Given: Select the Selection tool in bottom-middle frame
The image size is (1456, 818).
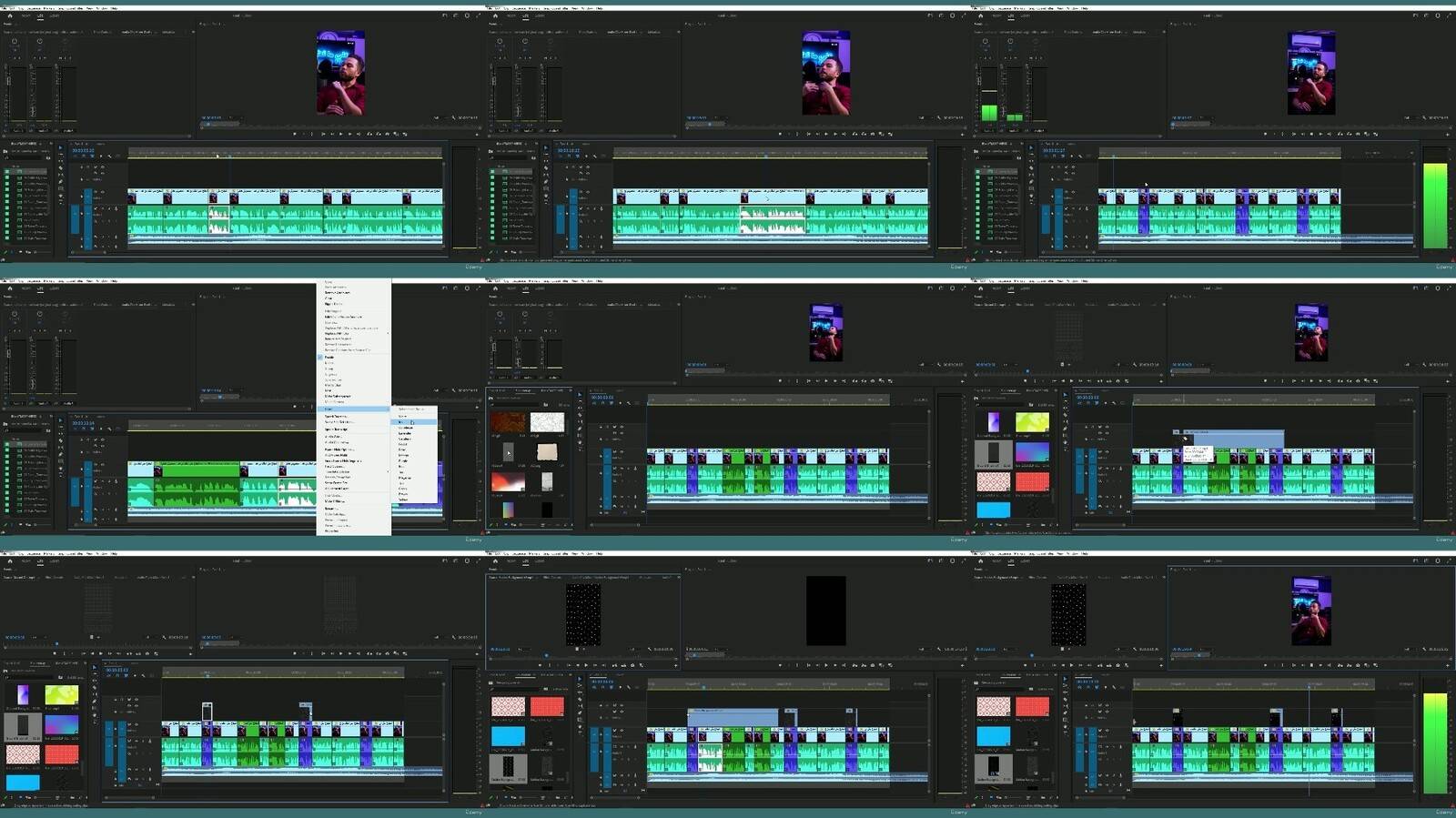Looking at the screenshot, I should (x=580, y=679).
